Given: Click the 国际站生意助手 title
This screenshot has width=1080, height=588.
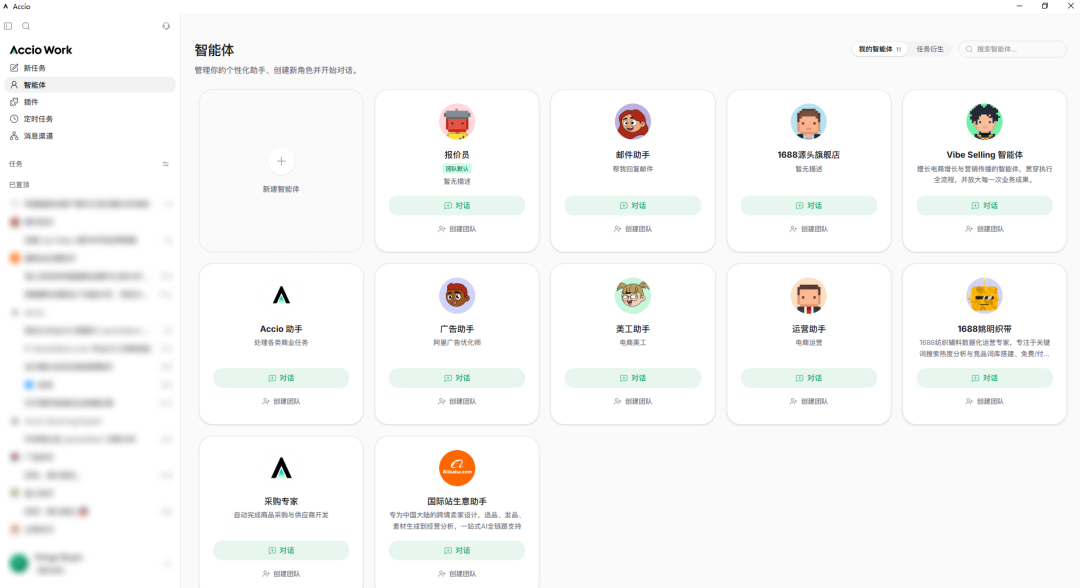Looking at the screenshot, I should [457, 501].
